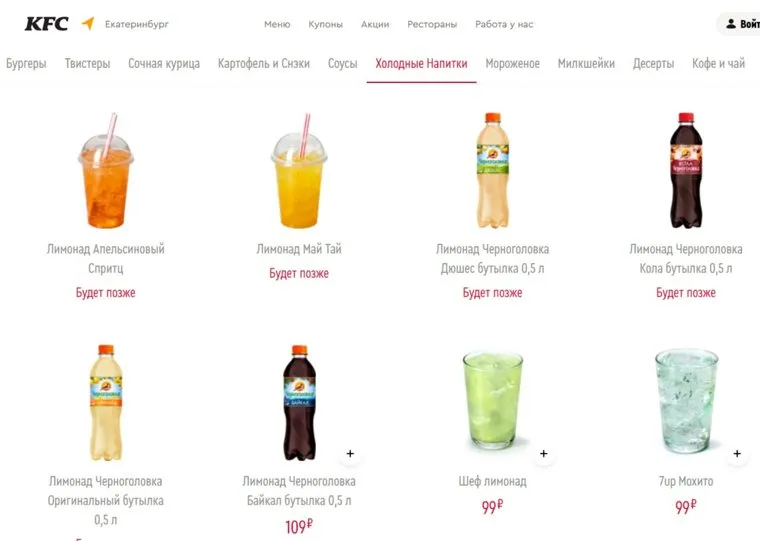
Task: Go to Купоны page
Action: click(x=325, y=24)
